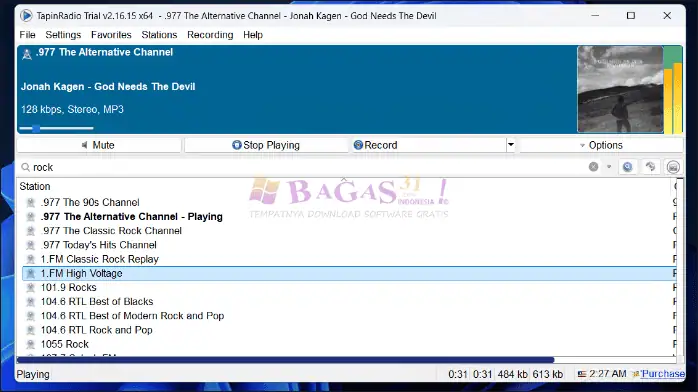
Task: Click the blue search button icon
Action: (628, 167)
